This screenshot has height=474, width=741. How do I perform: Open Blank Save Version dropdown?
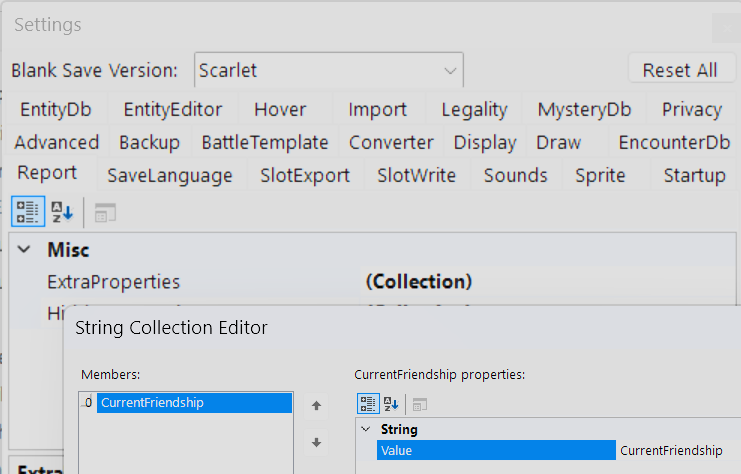tap(448, 71)
